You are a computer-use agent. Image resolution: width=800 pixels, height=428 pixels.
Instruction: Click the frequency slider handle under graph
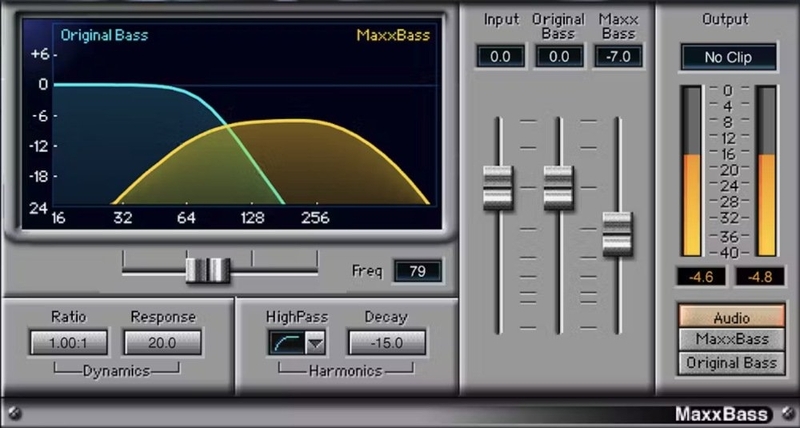pos(208,270)
